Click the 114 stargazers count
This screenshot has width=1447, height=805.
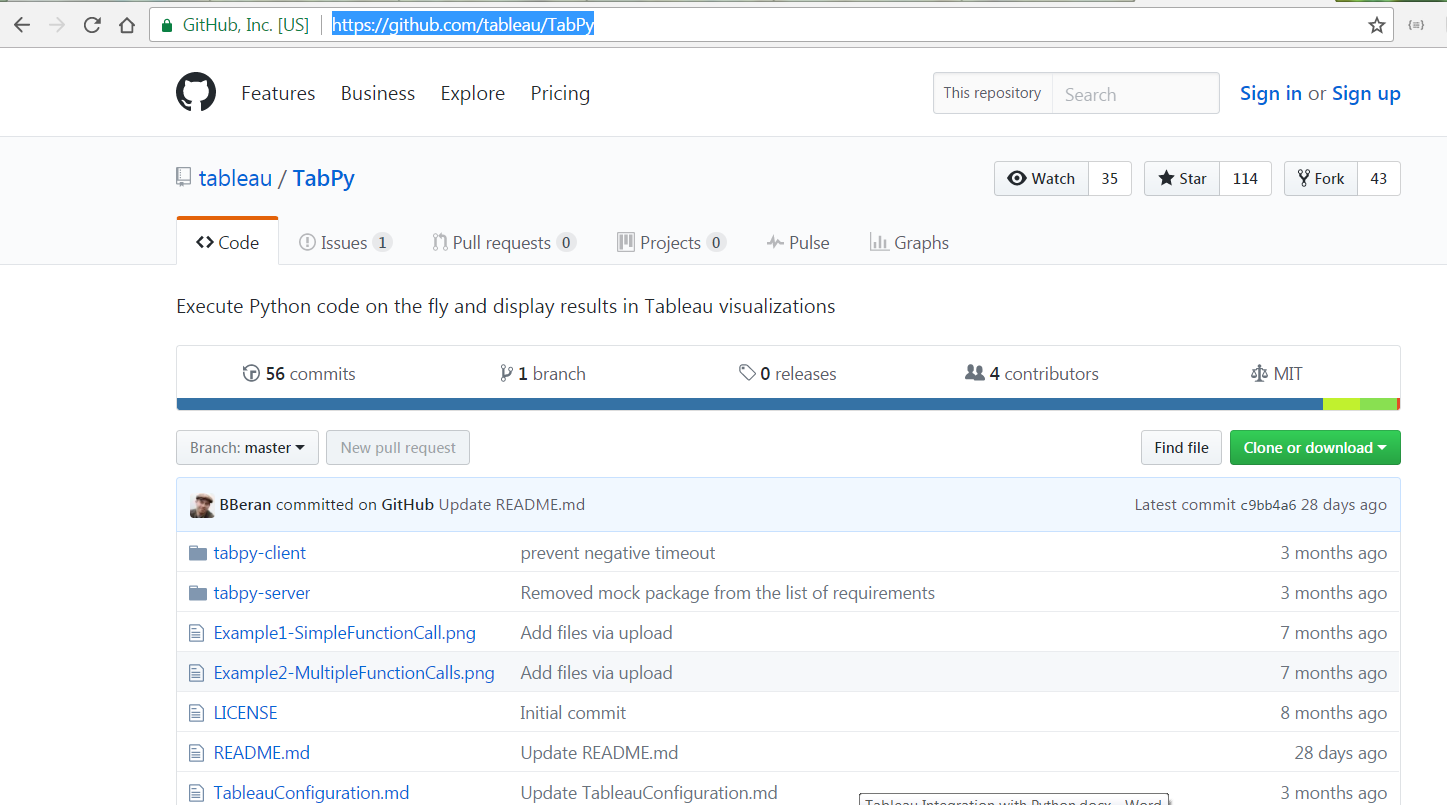[1246, 178]
